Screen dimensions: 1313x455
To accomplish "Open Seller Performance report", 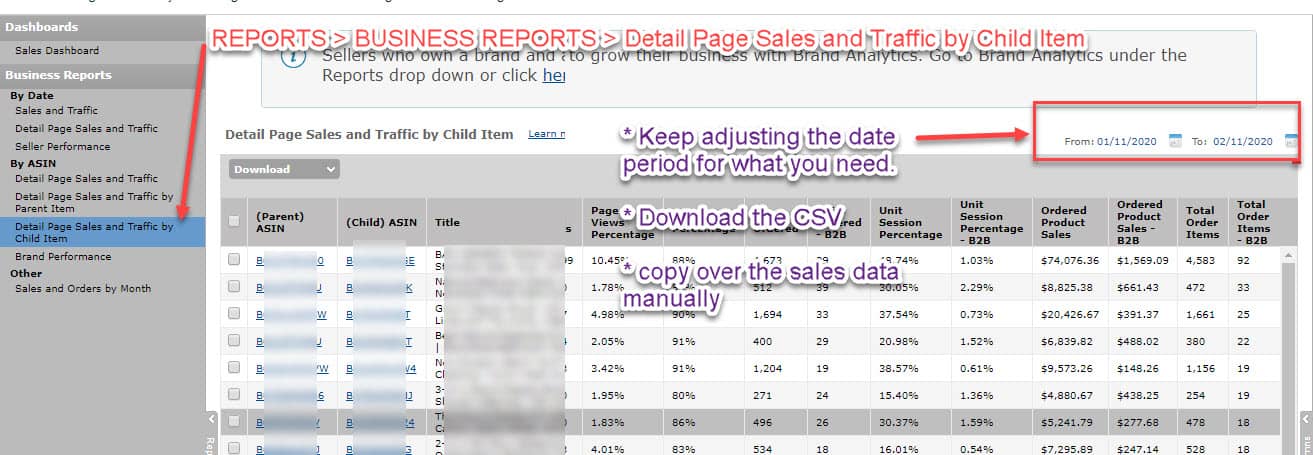I will [x=63, y=146].
